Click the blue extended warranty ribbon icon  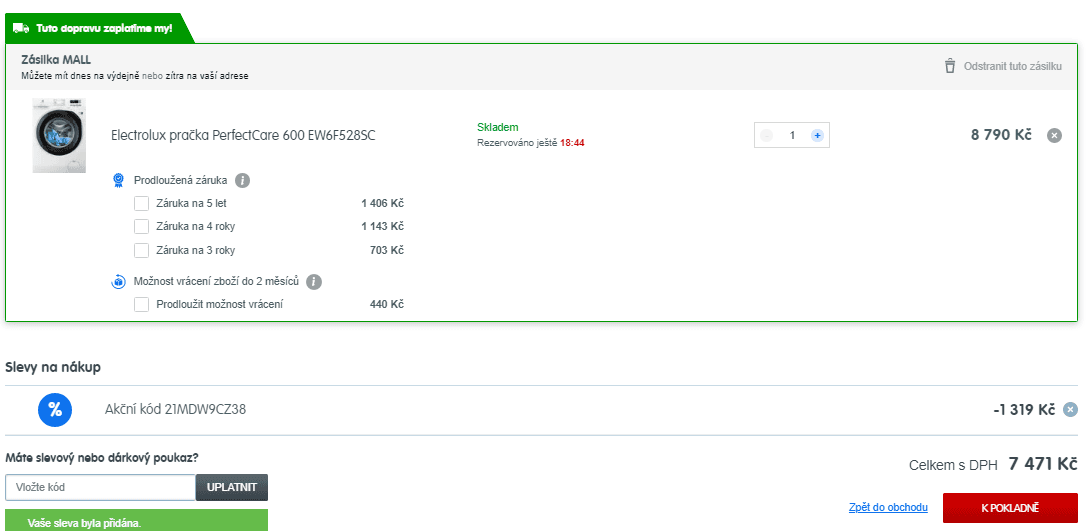(x=118, y=181)
